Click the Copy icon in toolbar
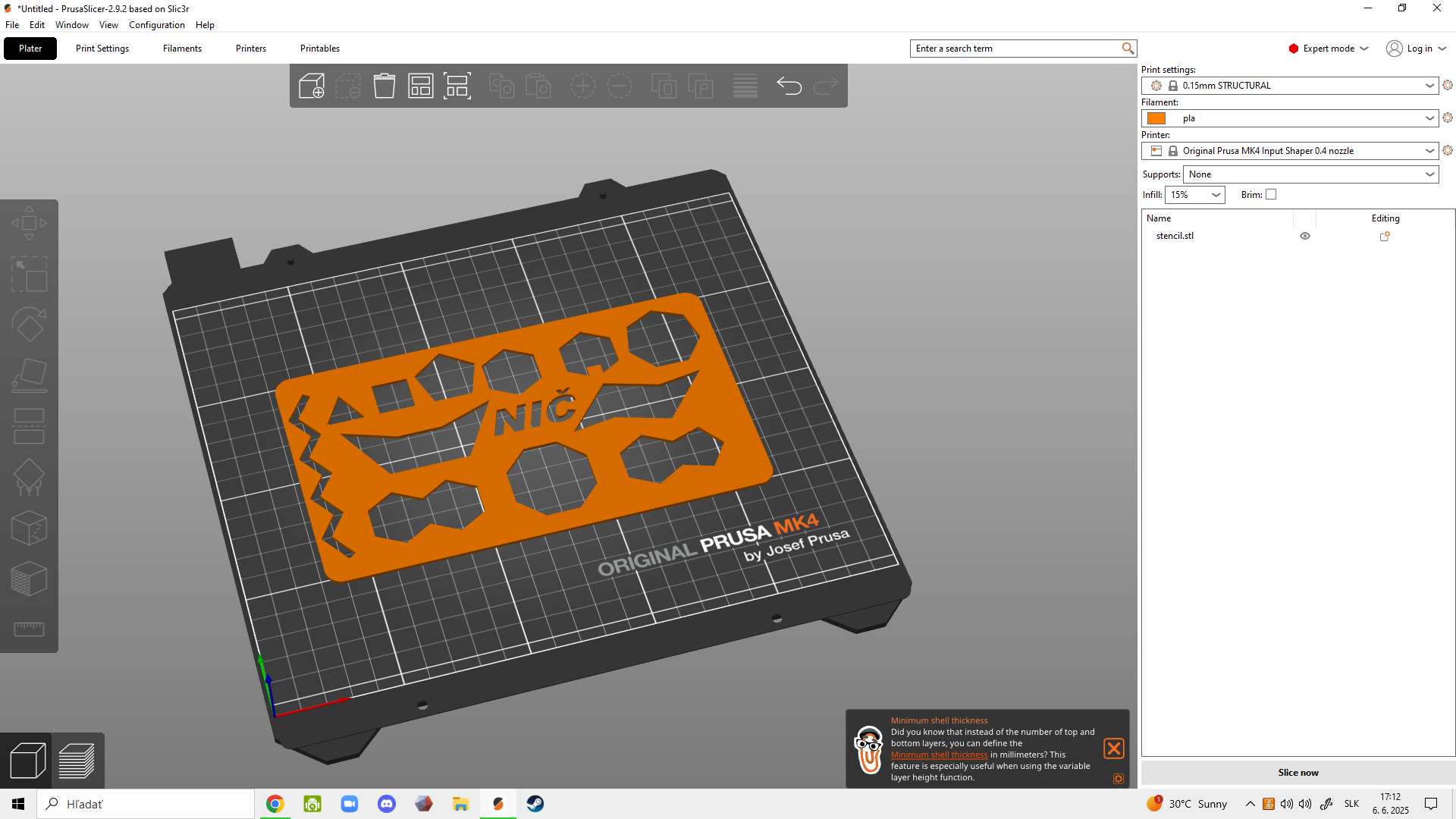The image size is (1456, 819). click(501, 86)
